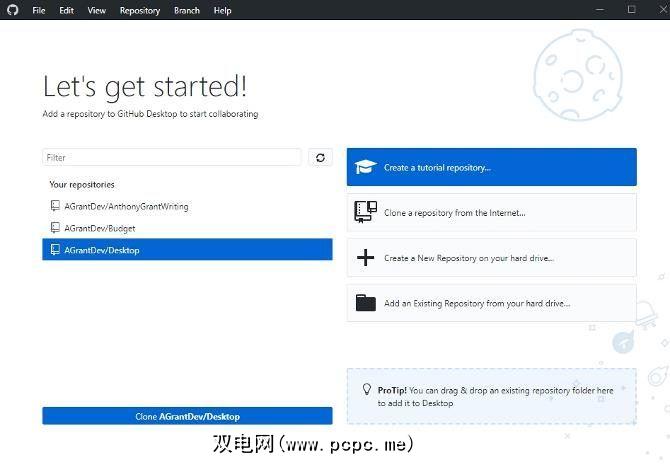Open the Branch menu
Image resolution: width=670 pixels, height=467 pixels.
[x=187, y=10]
